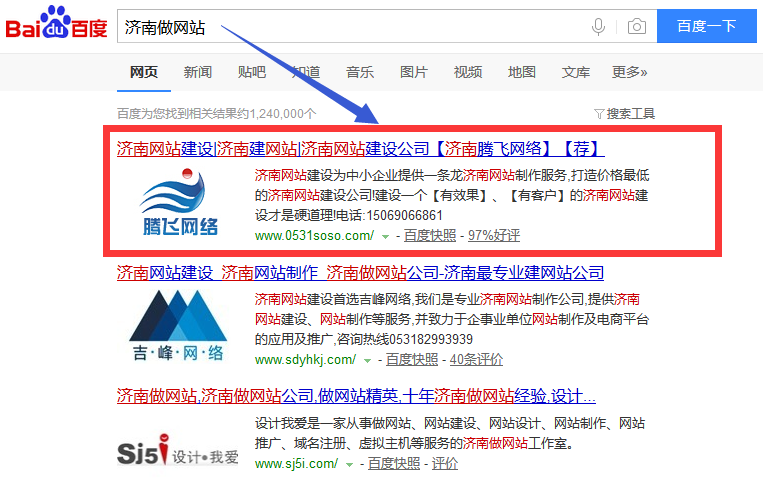Expand the 更多» menu
Screen dimensions: 763x486
(x=629, y=72)
